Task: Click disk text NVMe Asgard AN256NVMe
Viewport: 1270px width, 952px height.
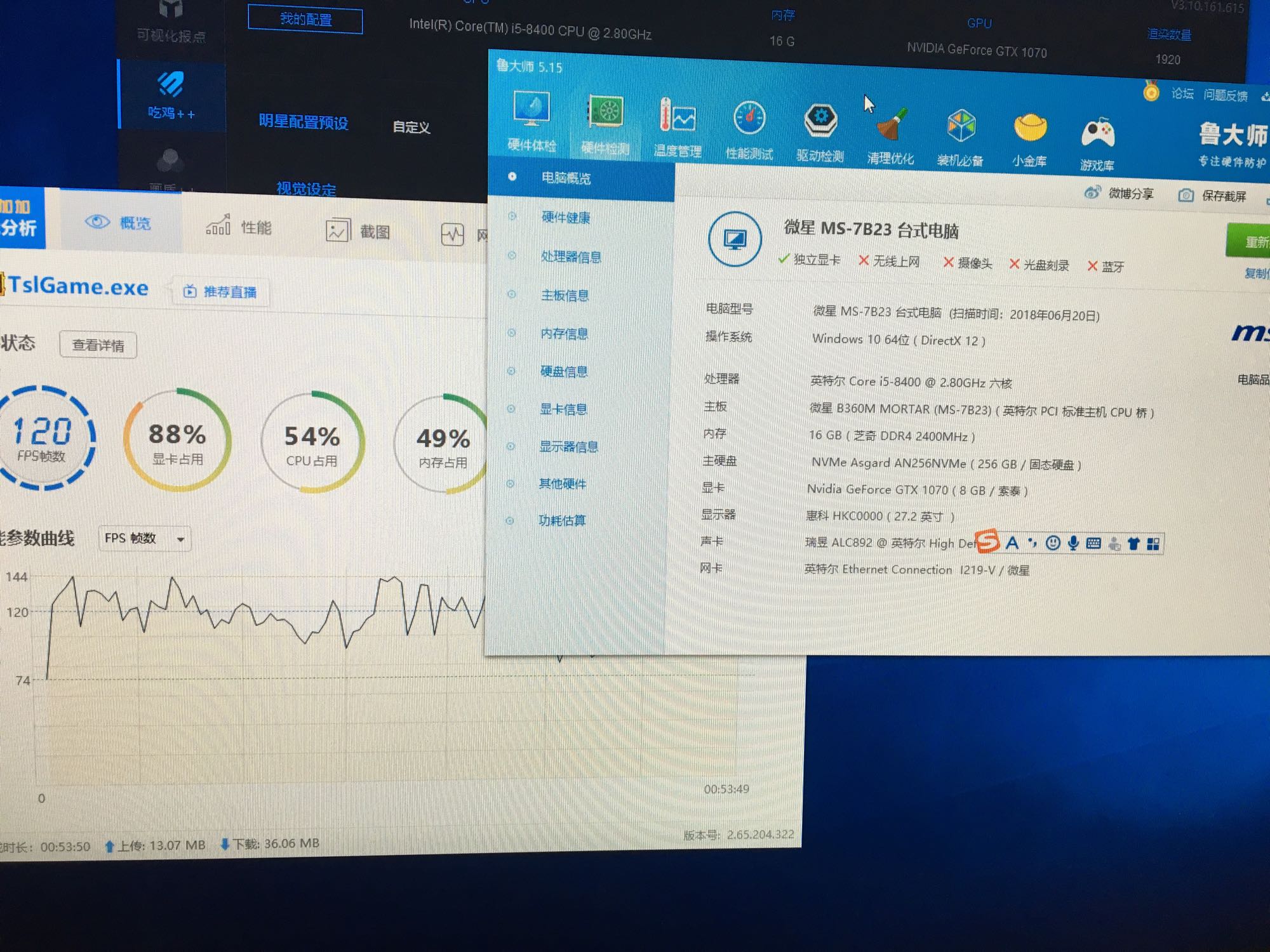Action: point(946,463)
